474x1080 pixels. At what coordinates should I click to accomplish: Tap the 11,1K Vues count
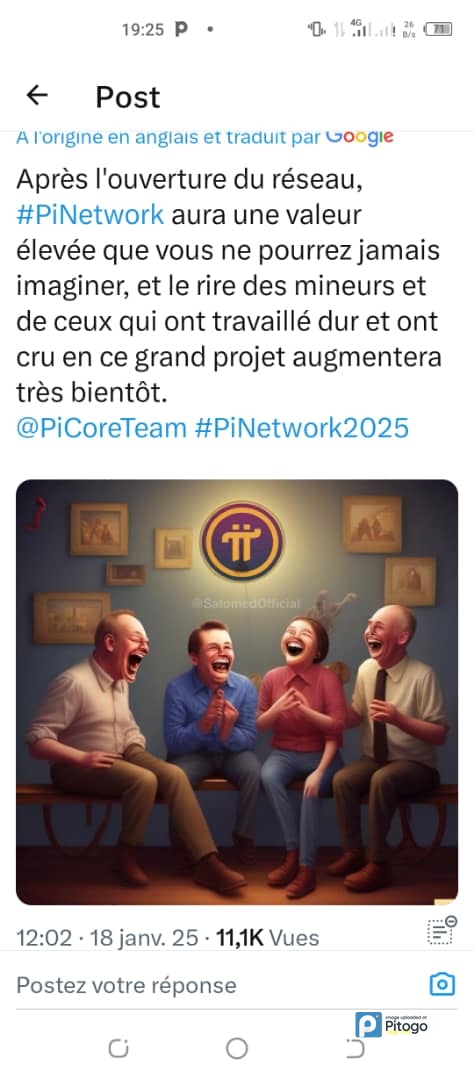point(268,937)
